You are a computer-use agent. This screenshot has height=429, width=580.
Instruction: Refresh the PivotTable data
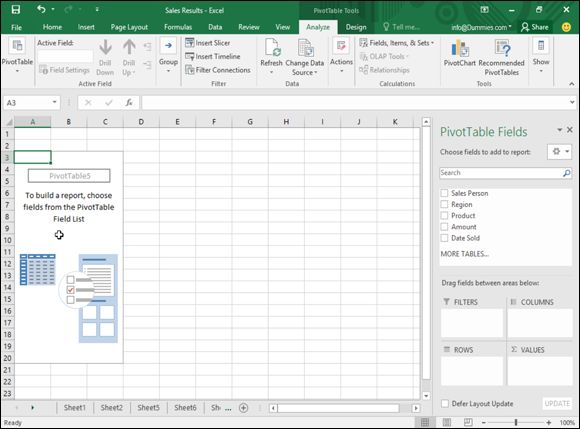pyautogui.click(x=271, y=56)
